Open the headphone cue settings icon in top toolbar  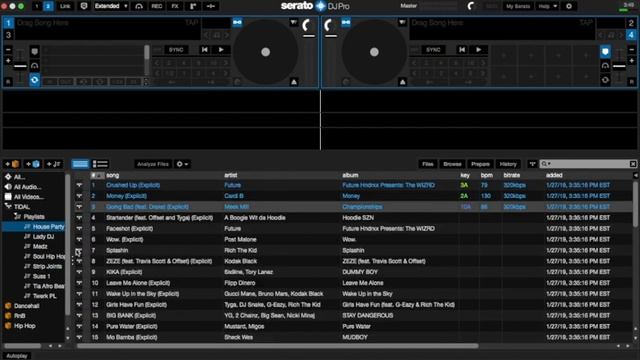[x=139, y=6]
